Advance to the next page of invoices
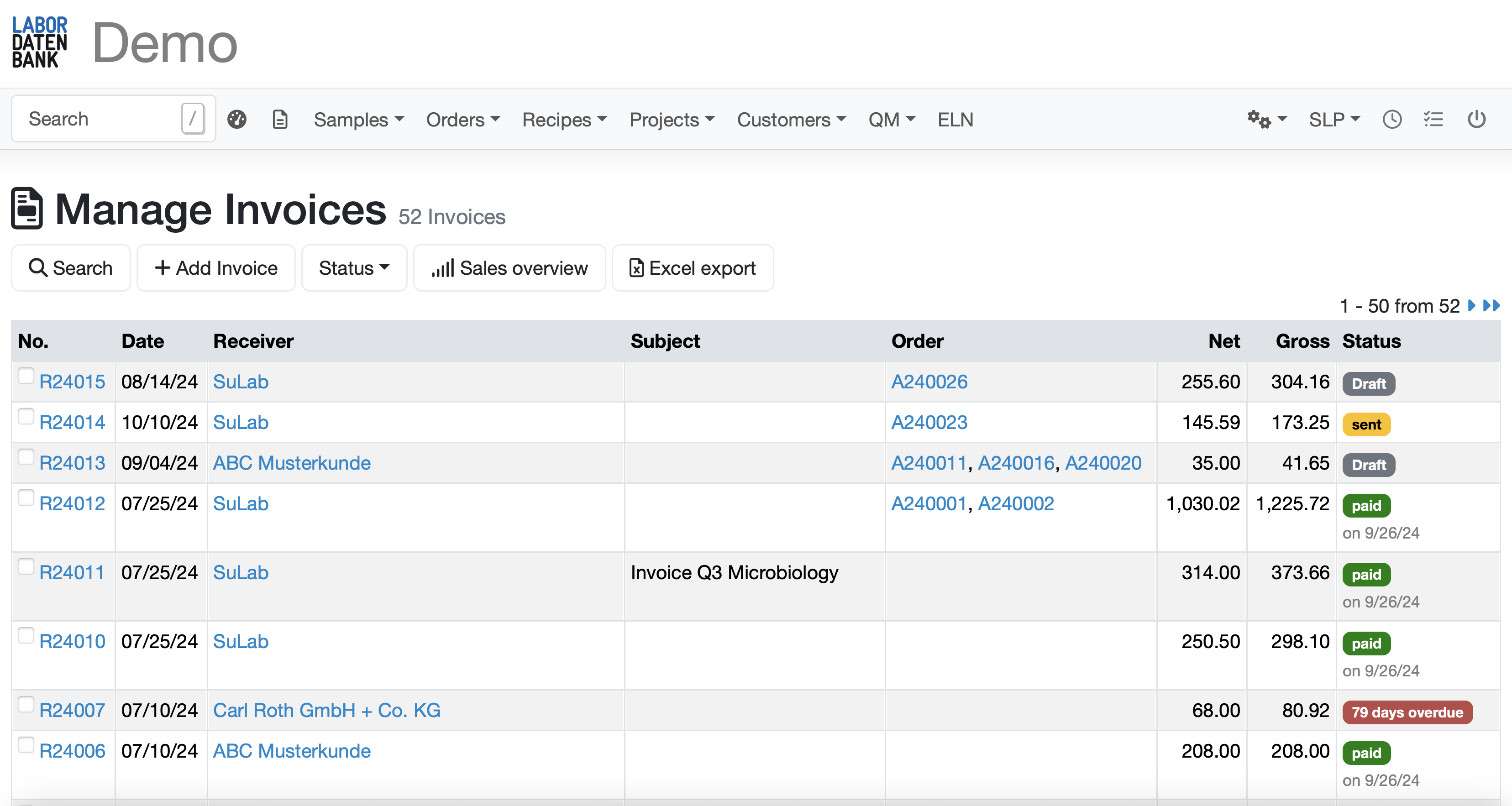Image resolution: width=1512 pixels, height=806 pixels. 1472,306
